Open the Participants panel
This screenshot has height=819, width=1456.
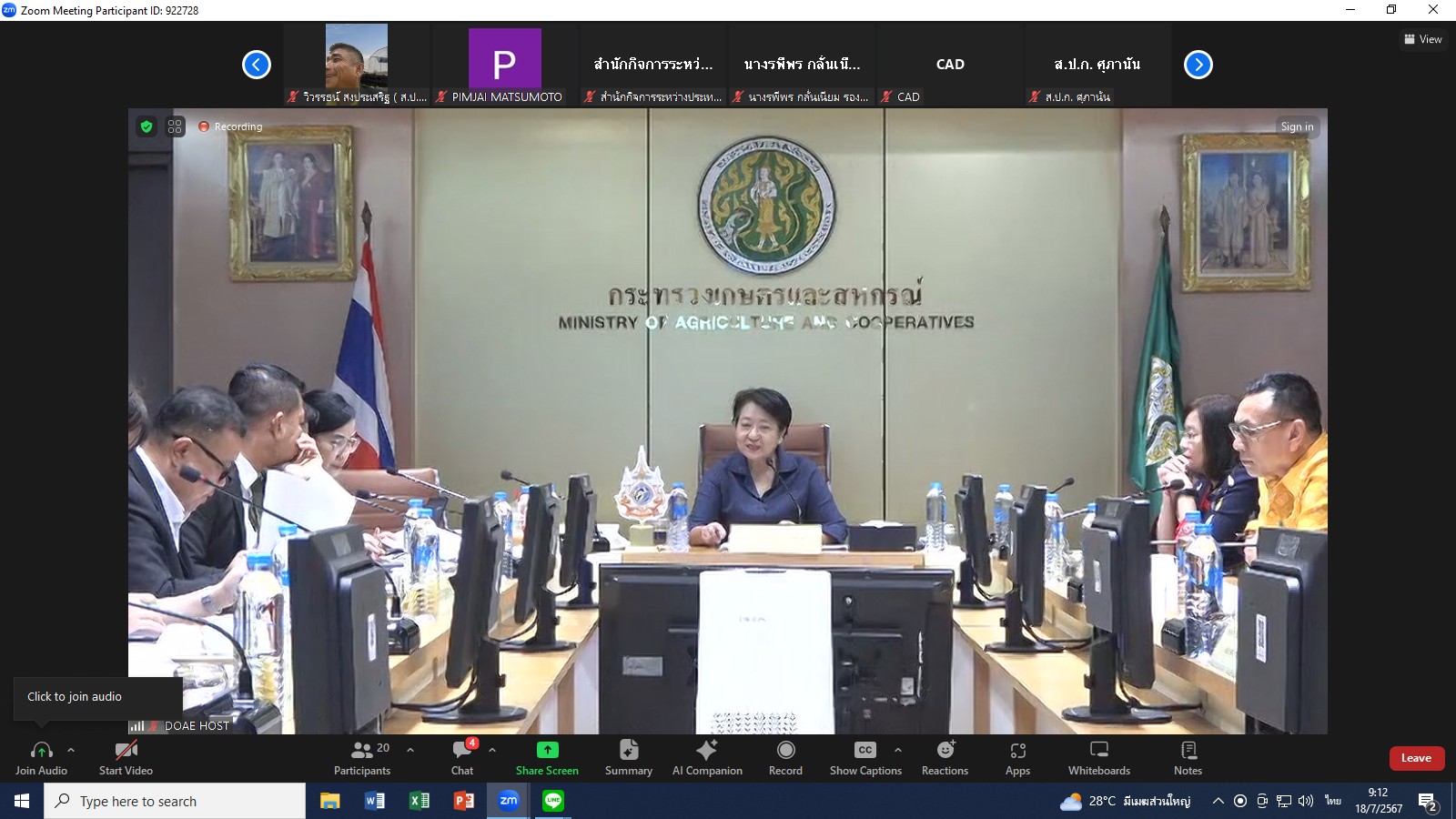coord(362,758)
